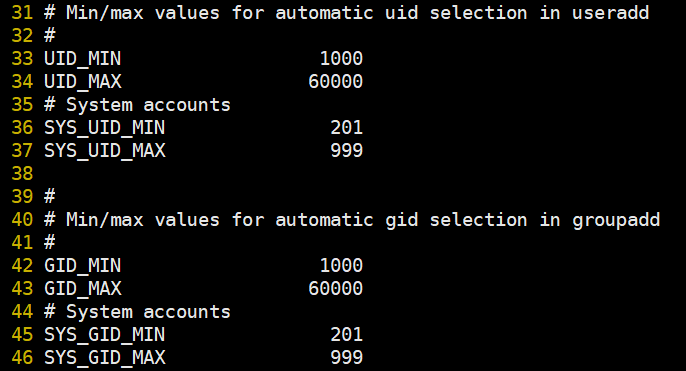Click line number 33
Screen dimensions: 686x371
click(22, 59)
